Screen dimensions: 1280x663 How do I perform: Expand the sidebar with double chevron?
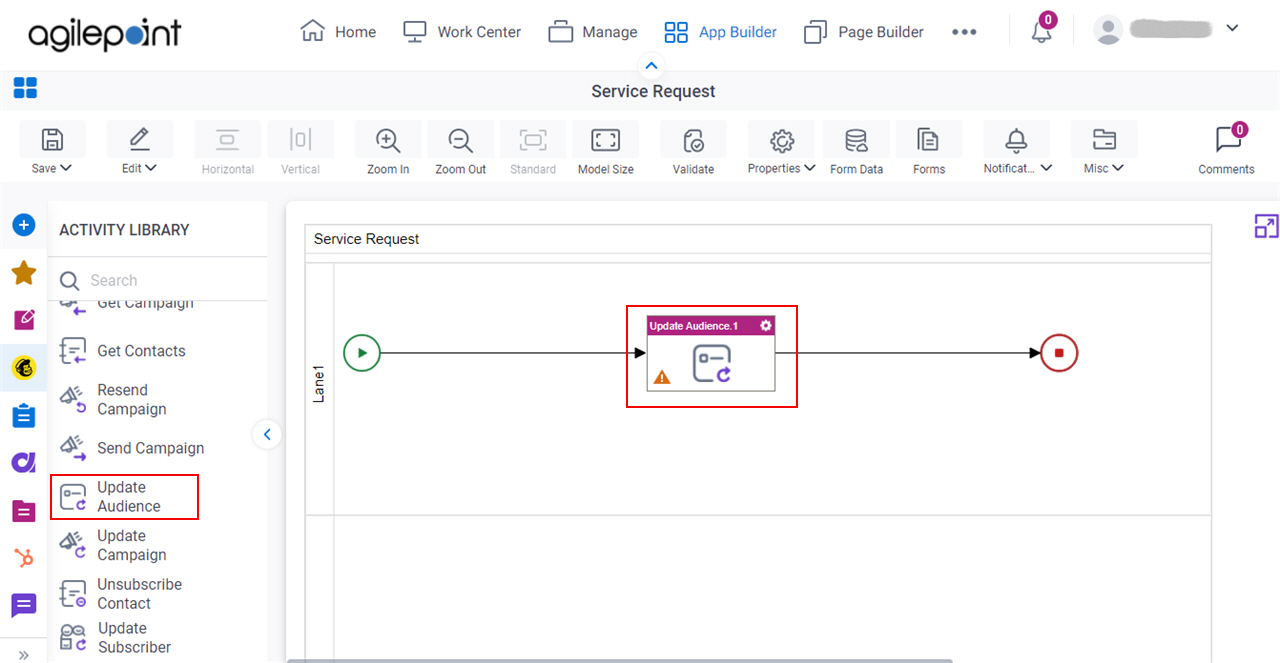point(24,655)
